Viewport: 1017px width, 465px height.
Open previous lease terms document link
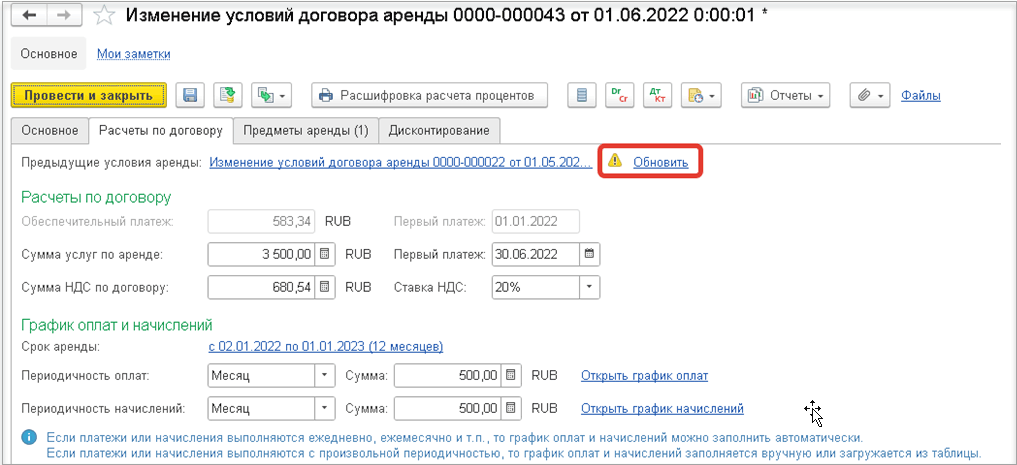400,162
